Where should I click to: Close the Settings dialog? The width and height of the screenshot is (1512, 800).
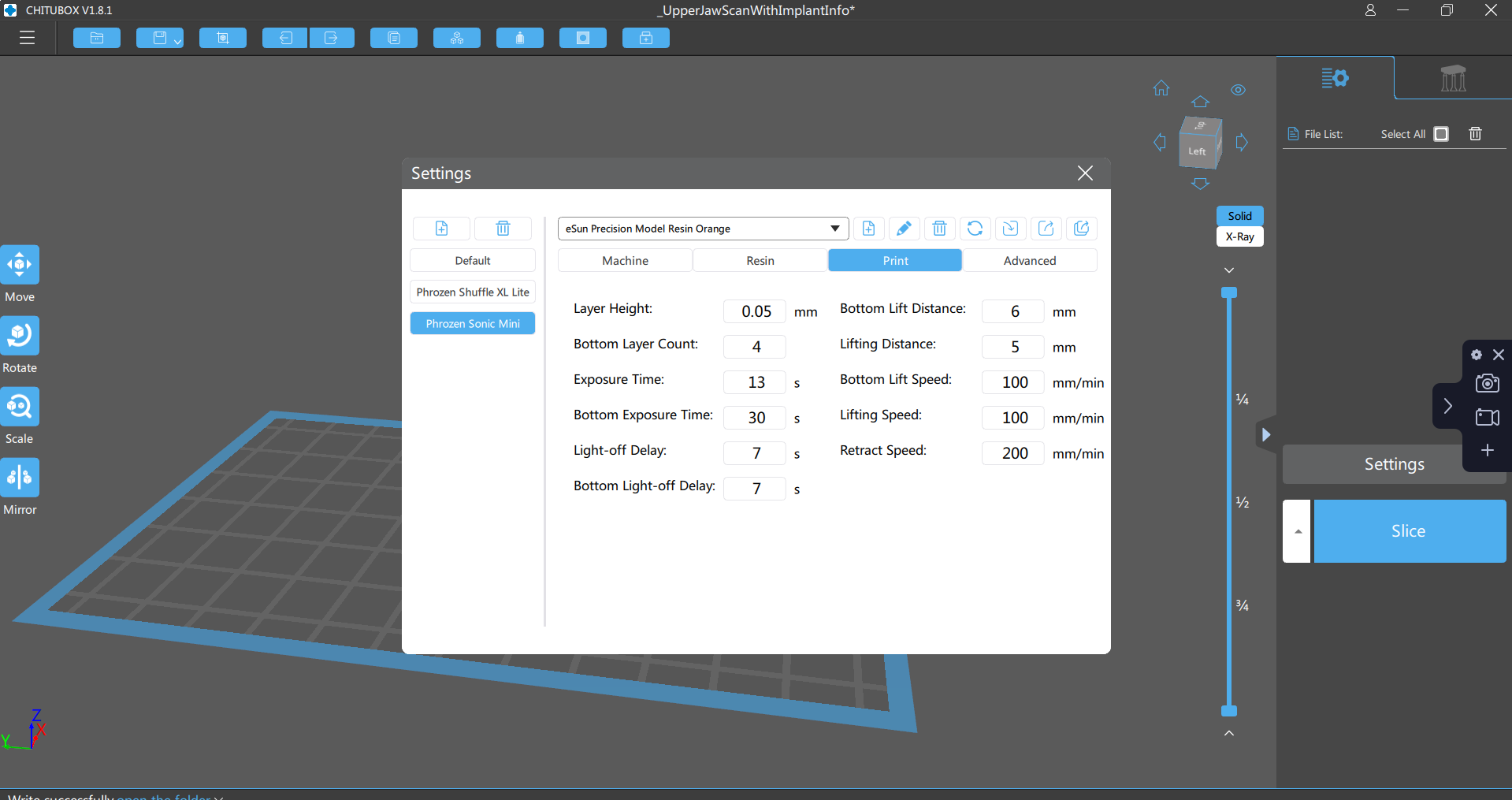point(1085,173)
